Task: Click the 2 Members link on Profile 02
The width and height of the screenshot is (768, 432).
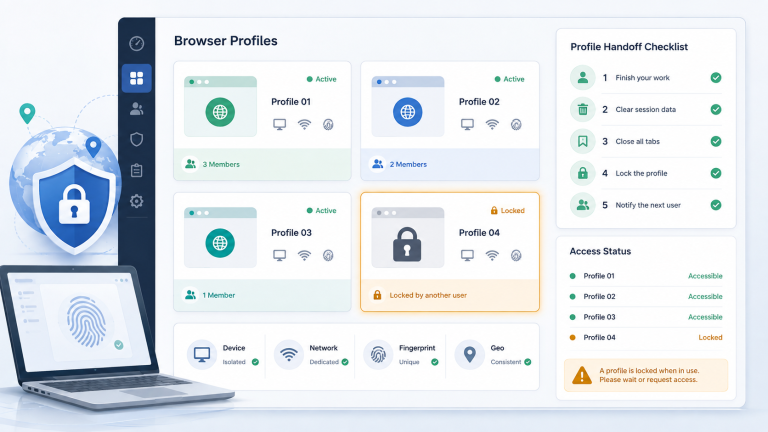Action: (408, 165)
